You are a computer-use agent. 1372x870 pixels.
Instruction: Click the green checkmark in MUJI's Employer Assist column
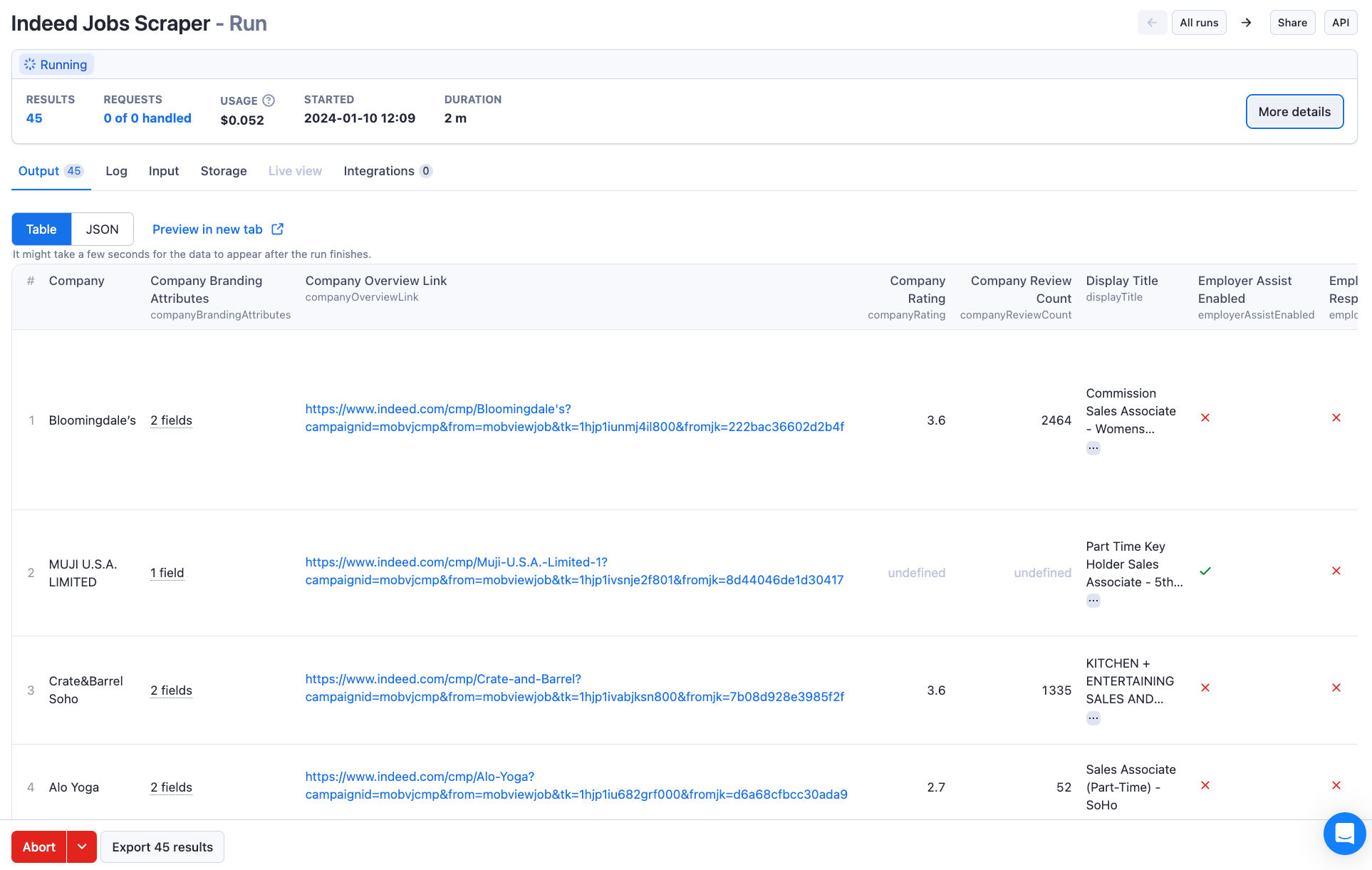point(1205,570)
